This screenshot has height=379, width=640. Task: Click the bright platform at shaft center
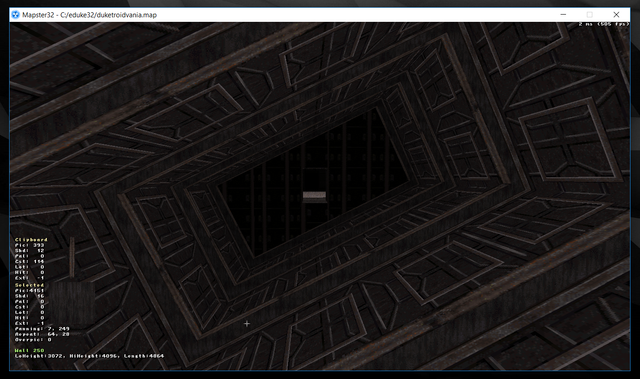click(314, 195)
